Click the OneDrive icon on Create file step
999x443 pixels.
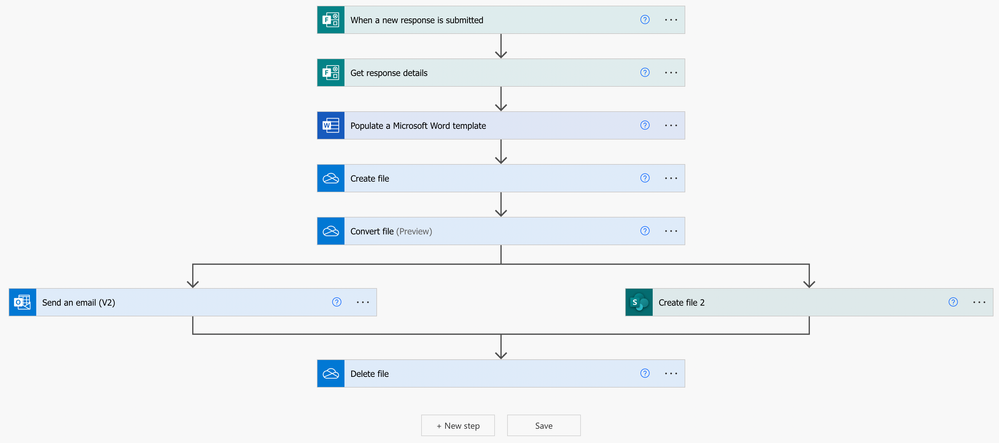click(x=331, y=179)
